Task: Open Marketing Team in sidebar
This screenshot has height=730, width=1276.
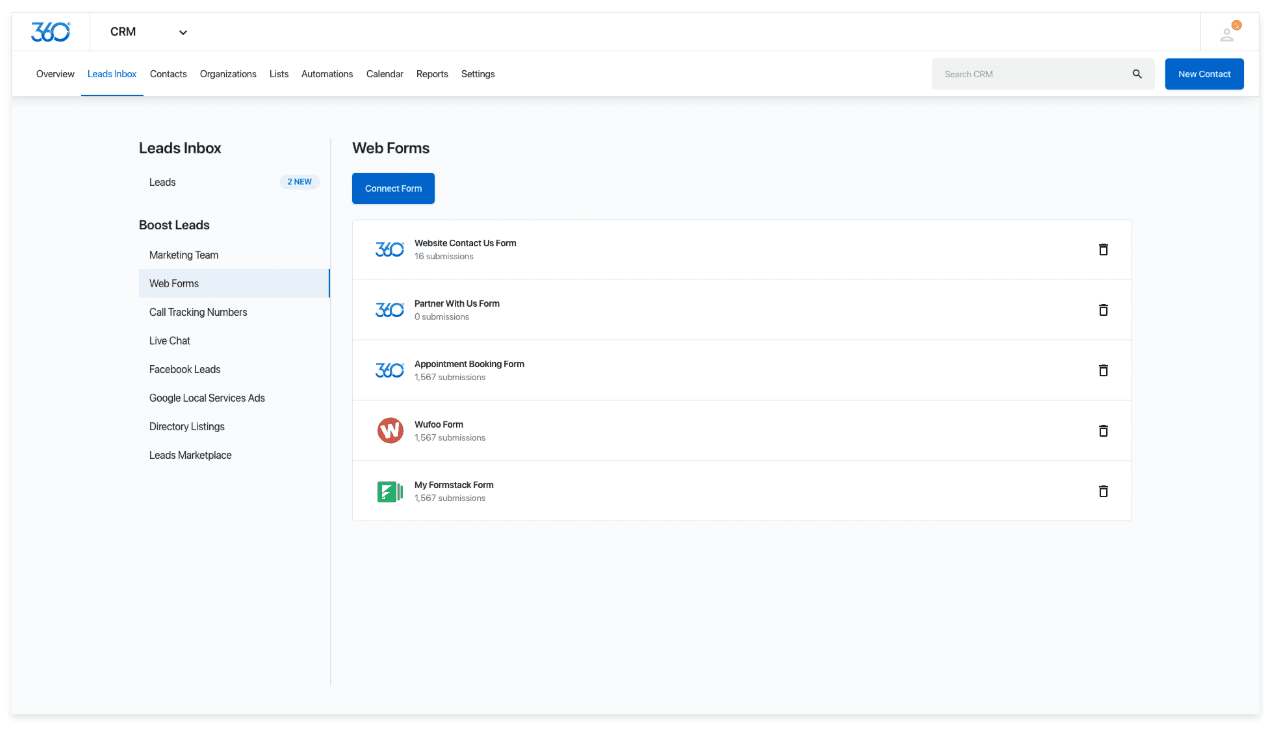Action: click(184, 255)
